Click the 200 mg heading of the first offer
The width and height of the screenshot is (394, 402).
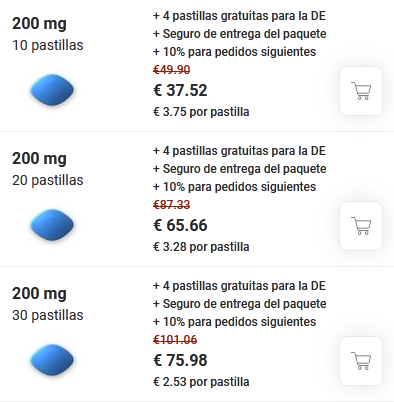[39, 24]
